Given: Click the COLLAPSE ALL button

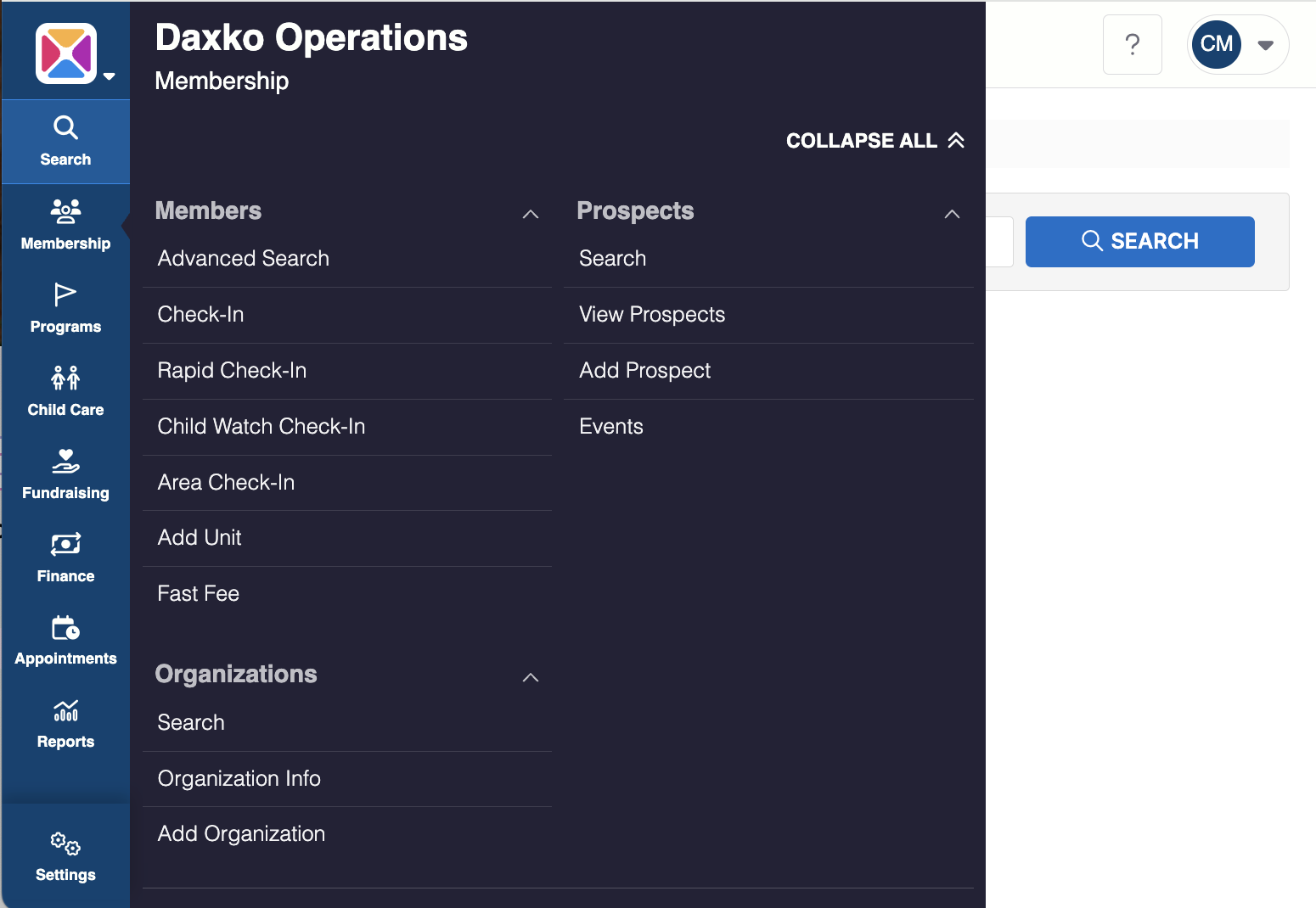Looking at the screenshot, I should point(875,141).
